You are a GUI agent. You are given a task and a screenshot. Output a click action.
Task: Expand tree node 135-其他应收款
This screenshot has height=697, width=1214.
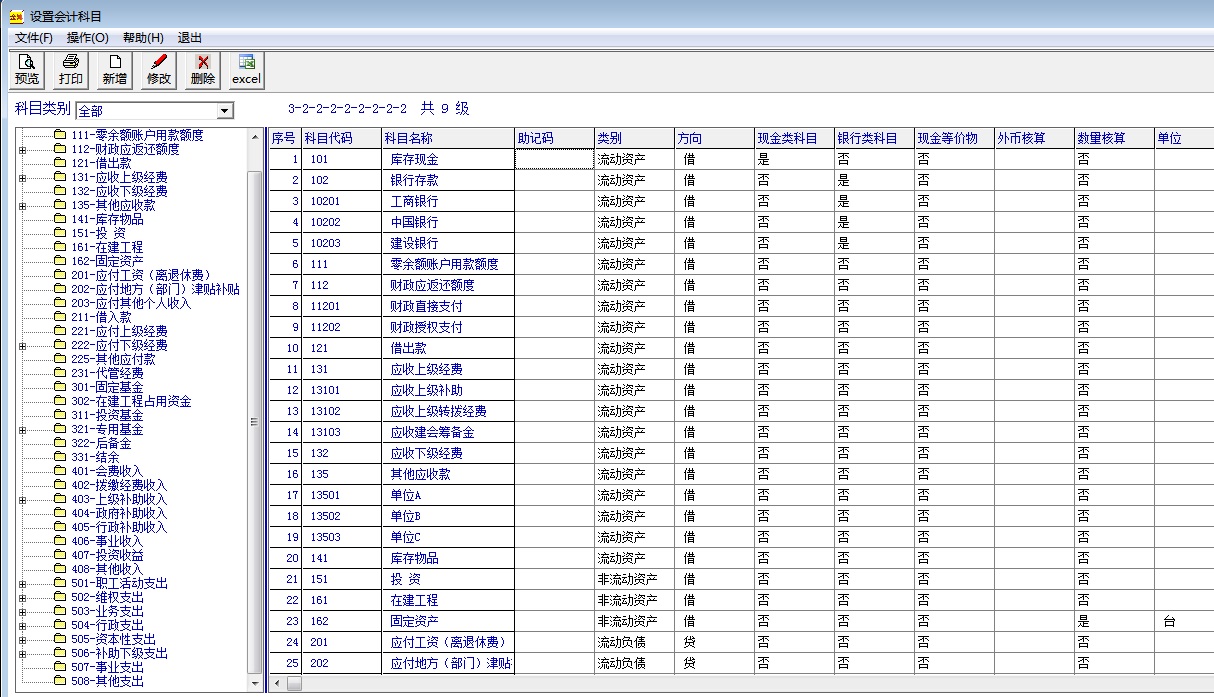coord(23,206)
